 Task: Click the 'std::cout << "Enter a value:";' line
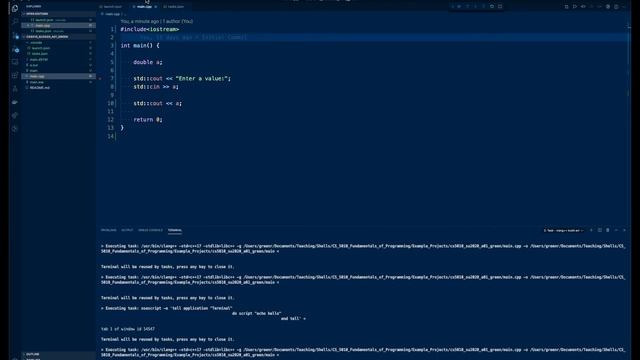pos(182,78)
